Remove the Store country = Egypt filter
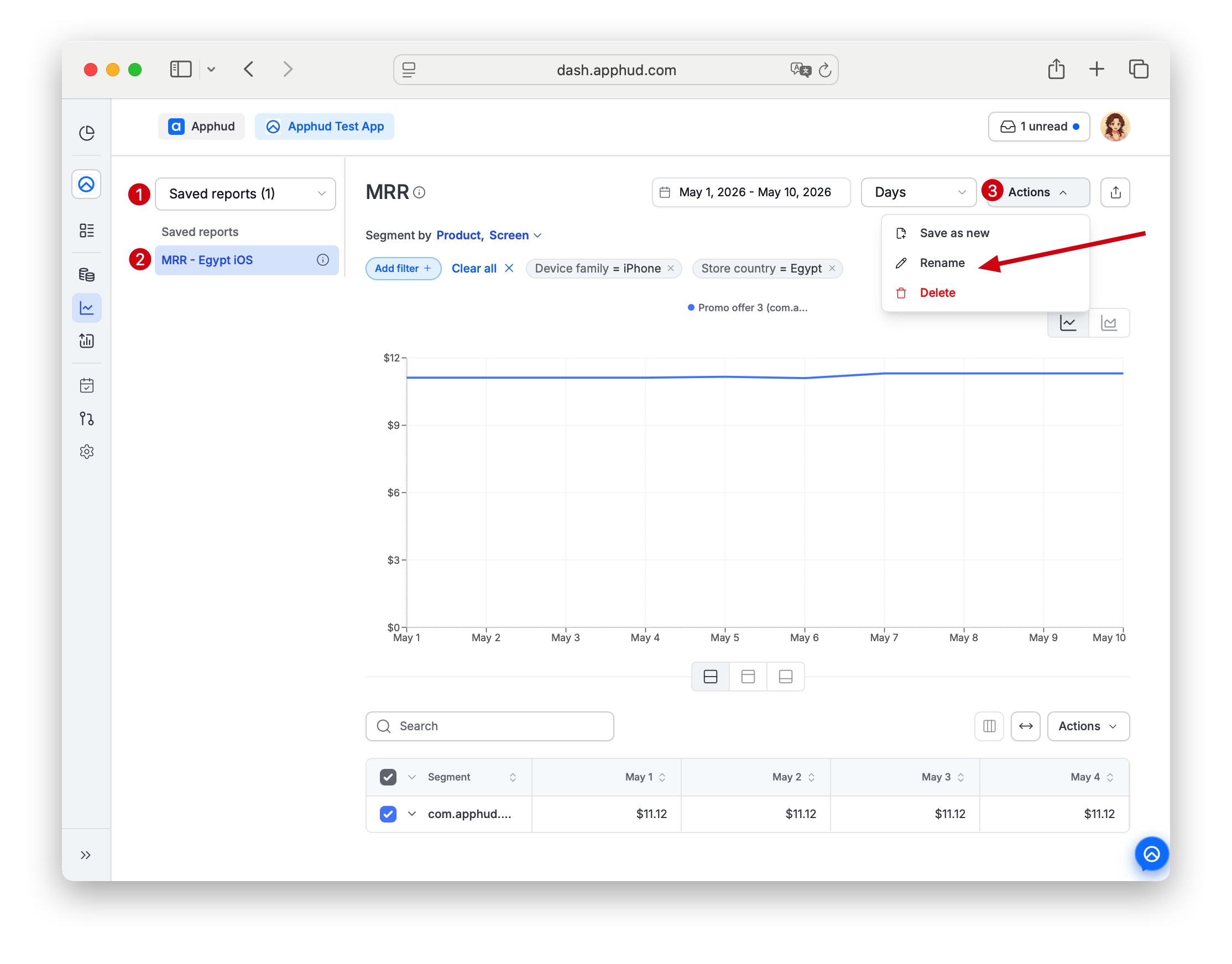The image size is (1232, 964). 832,268
